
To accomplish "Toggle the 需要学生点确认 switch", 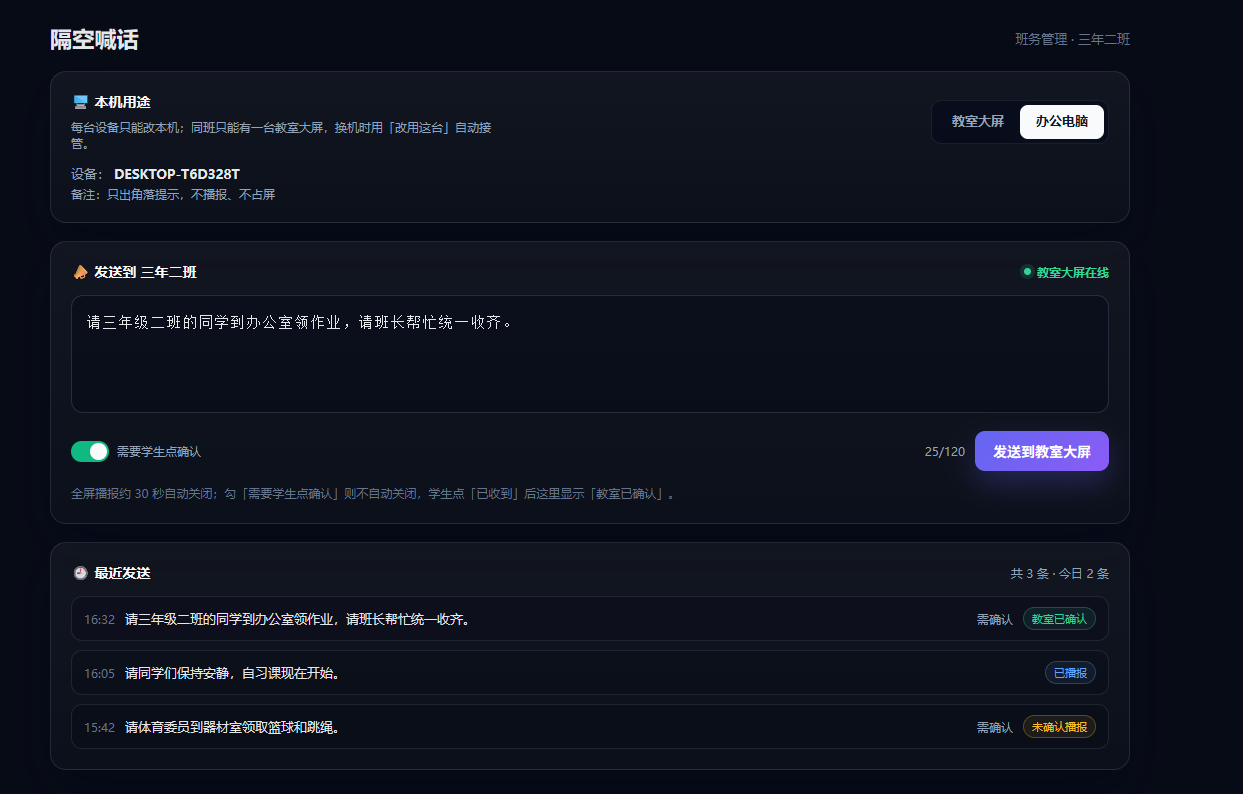I will click(90, 451).
